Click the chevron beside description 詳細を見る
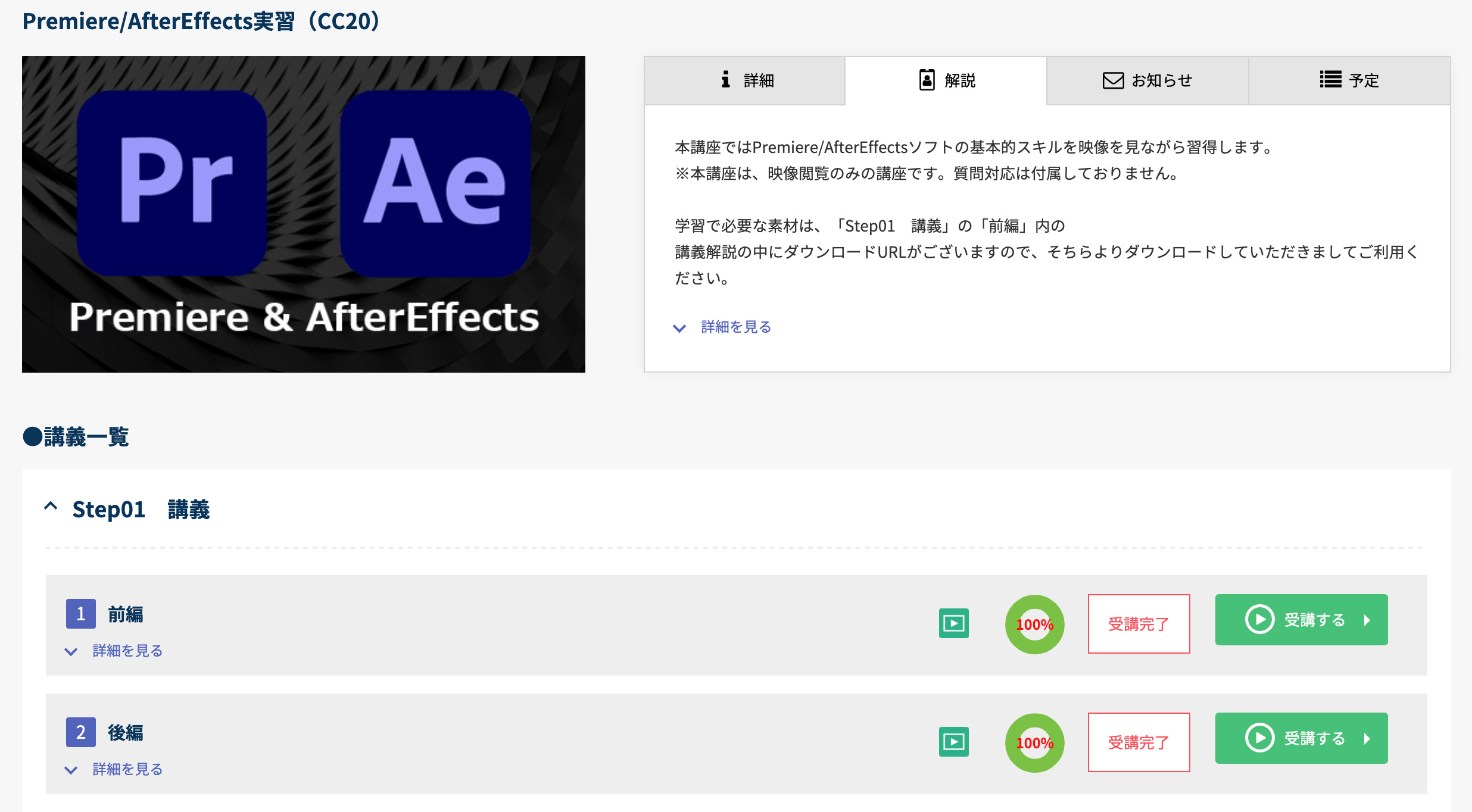This screenshot has width=1472, height=812. coord(679,328)
